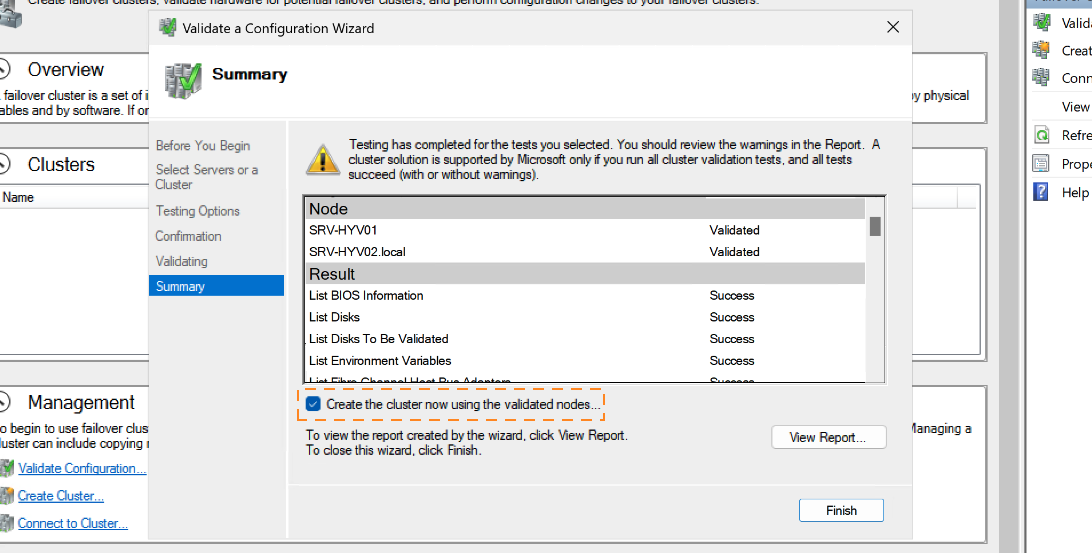Viewport: 1092px width, 553px height.
Task: Collapse the Clusters section
Action: coord(4,165)
